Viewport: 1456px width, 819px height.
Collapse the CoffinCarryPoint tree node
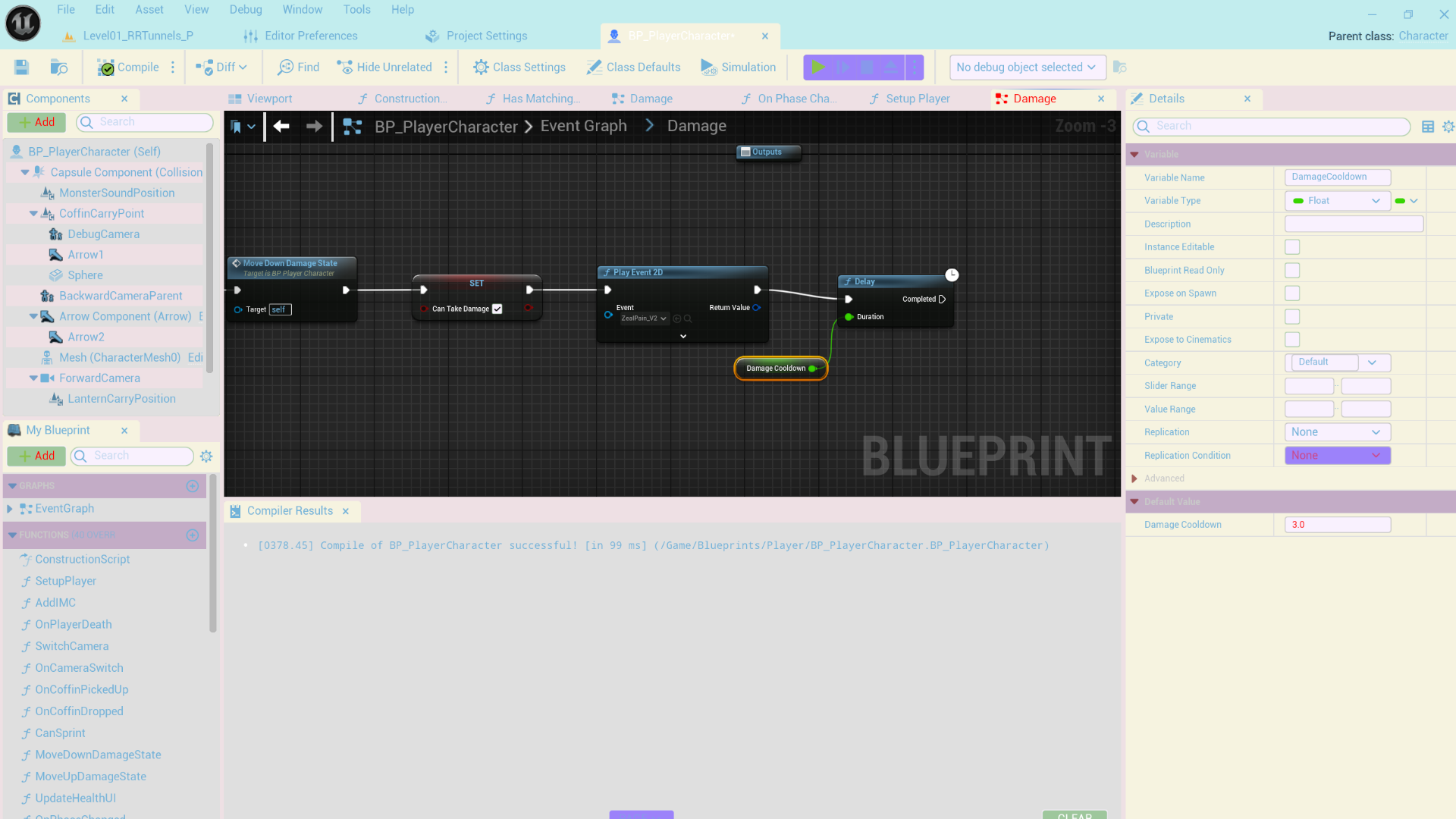point(33,214)
